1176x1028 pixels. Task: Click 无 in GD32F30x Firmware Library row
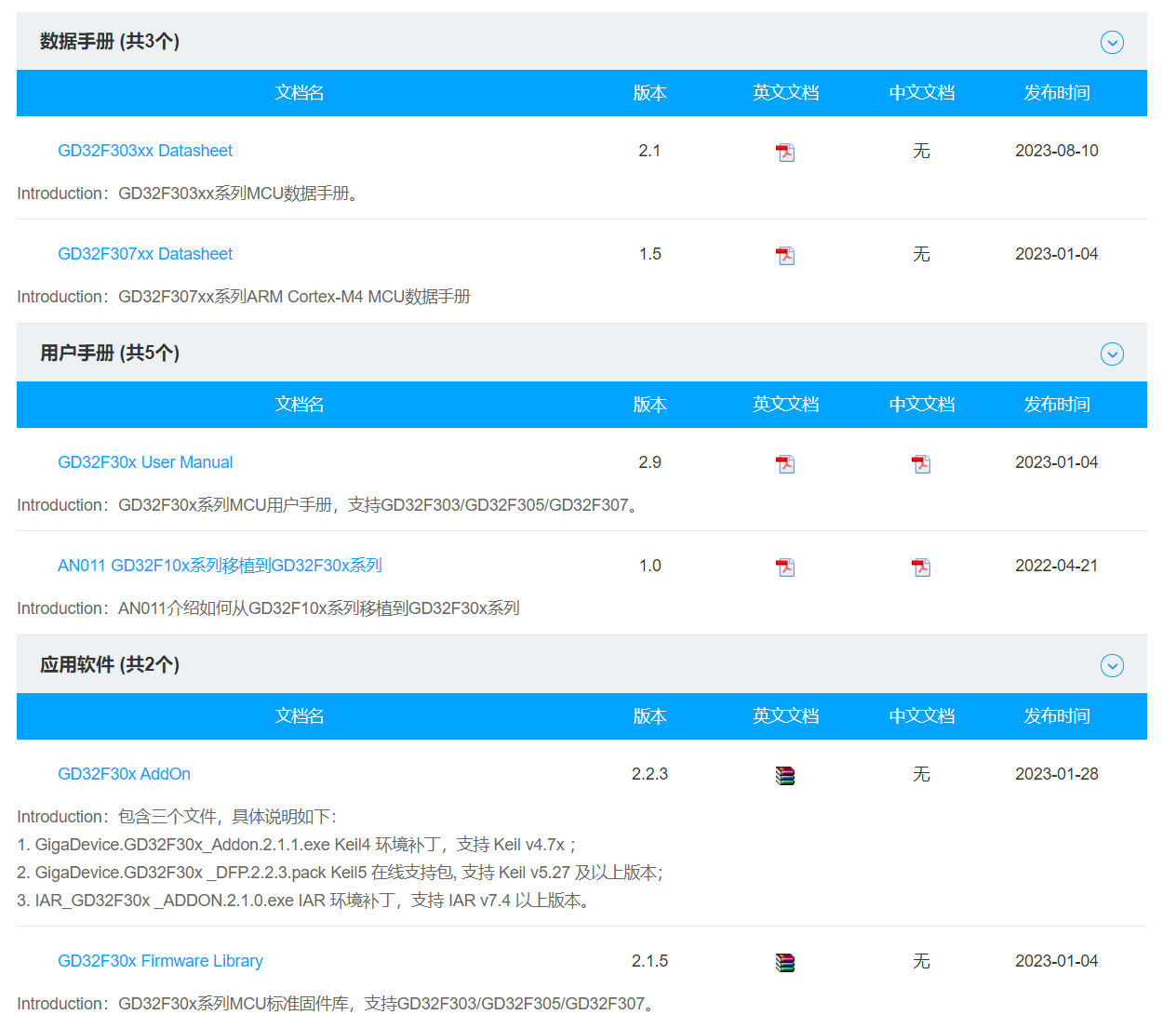(921, 961)
